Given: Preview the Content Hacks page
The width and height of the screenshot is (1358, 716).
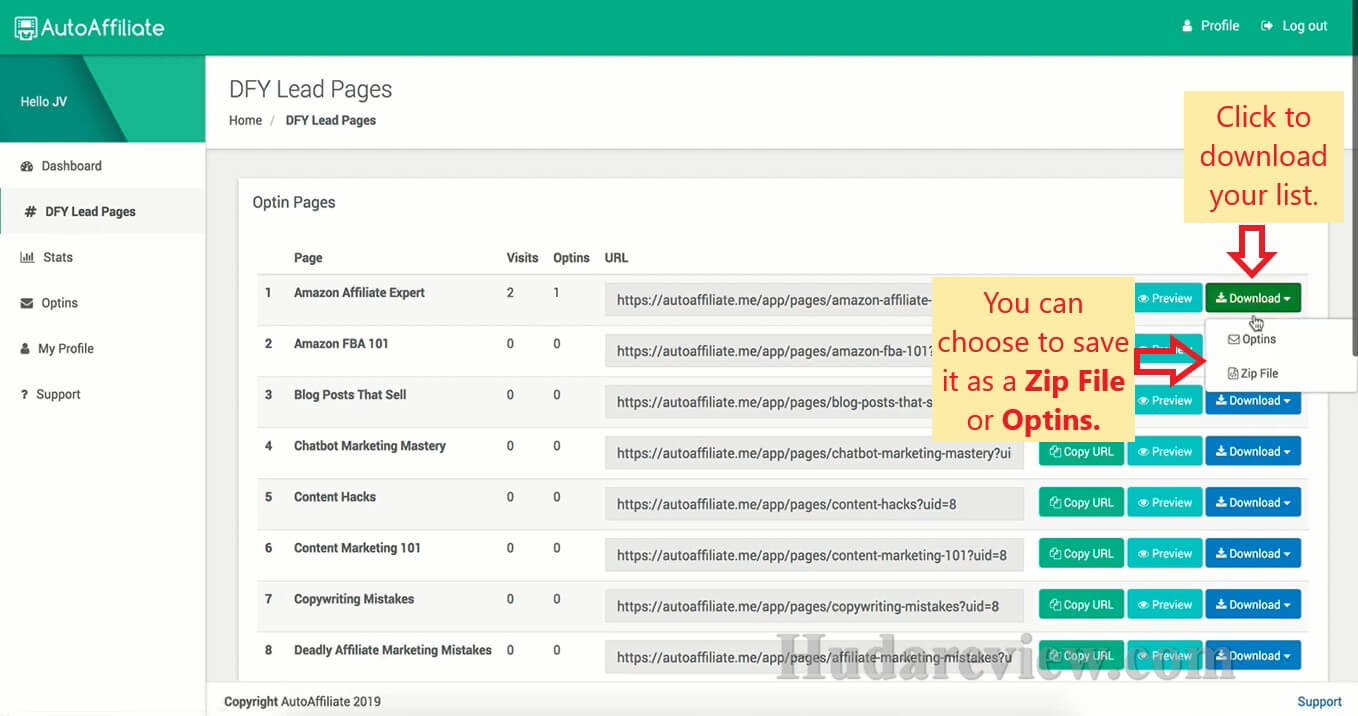Looking at the screenshot, I should (x=1165, y=503).
